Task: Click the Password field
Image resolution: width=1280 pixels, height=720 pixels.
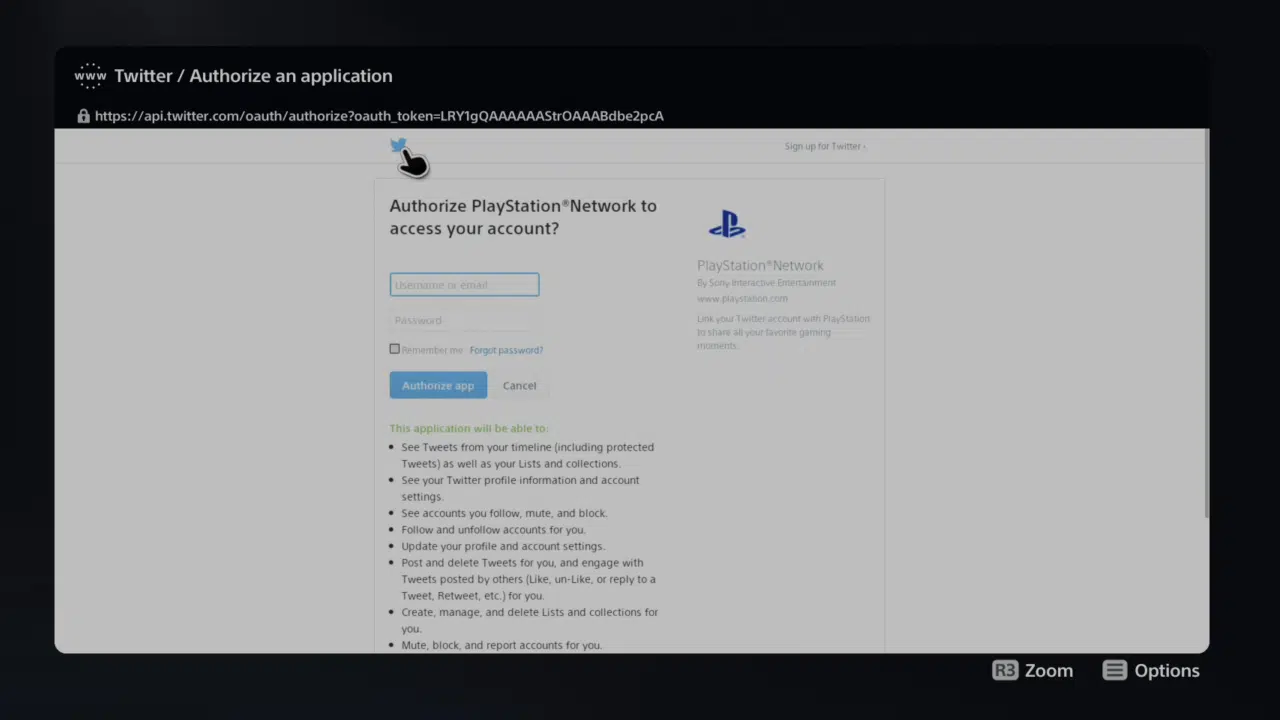Action: pyautogui.click(x=464, y=320)
